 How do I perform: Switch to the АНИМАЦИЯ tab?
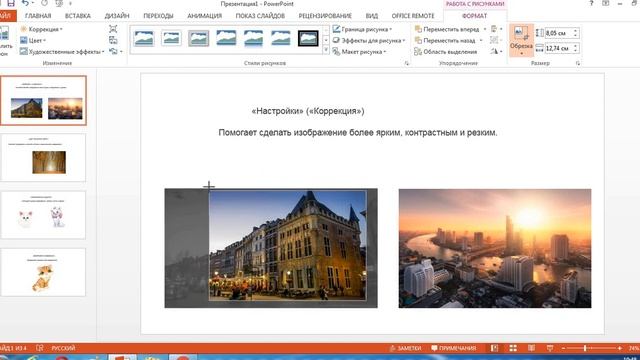pyautogui.click(x=204, y=16)
